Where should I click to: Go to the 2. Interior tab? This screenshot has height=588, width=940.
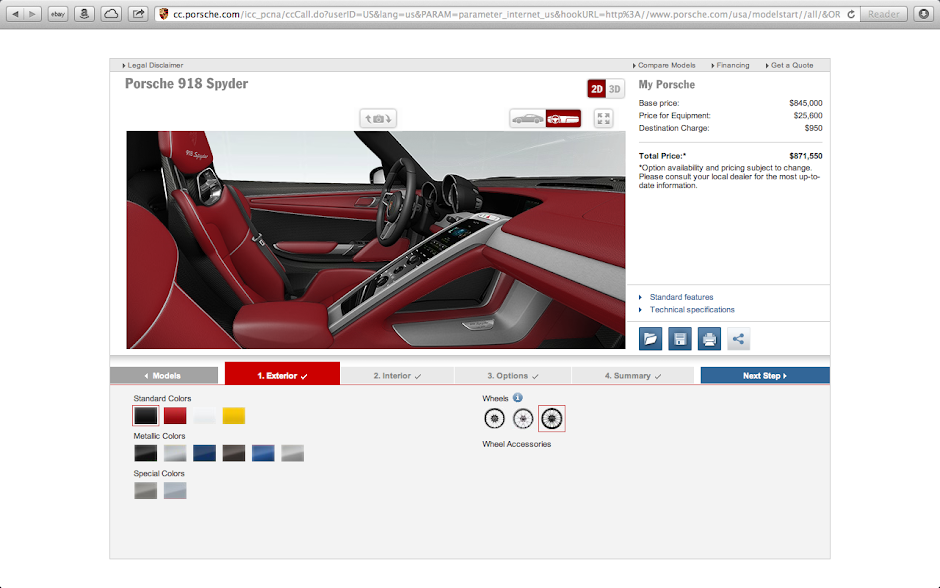[397, 376]
